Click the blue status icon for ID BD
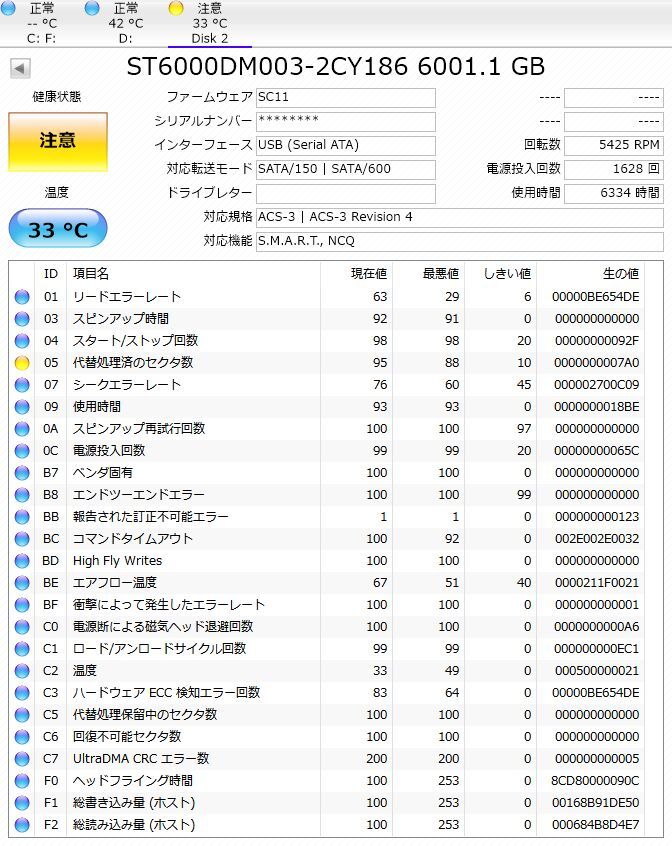Screen dimensions: 672x846 click(22, 561)
